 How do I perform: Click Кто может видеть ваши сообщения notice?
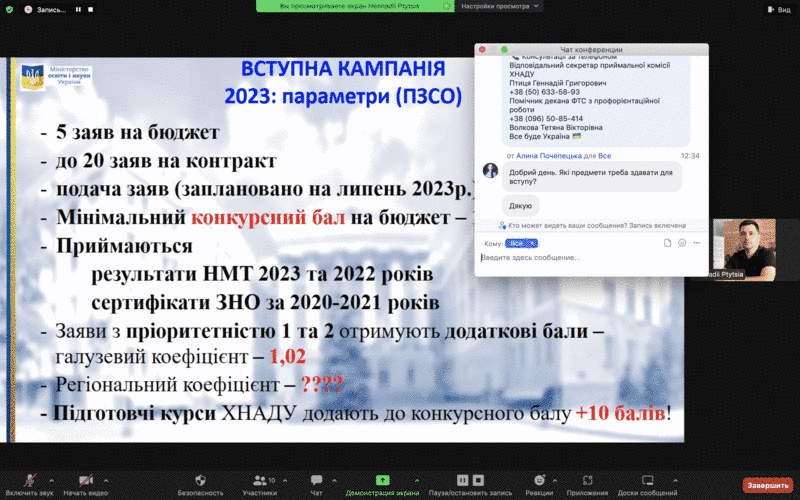coord(592,225)
